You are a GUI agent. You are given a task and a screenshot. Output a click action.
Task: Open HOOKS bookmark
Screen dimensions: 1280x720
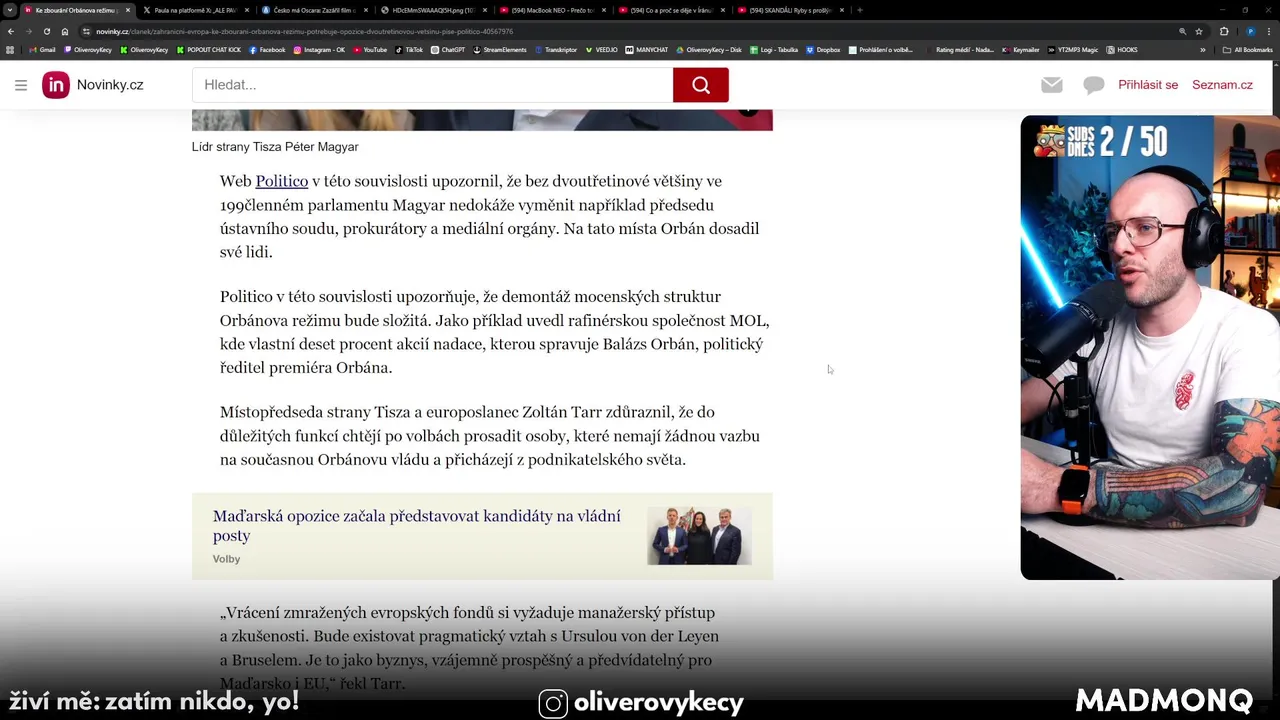pyautogui.click(x=1122, y=49)
